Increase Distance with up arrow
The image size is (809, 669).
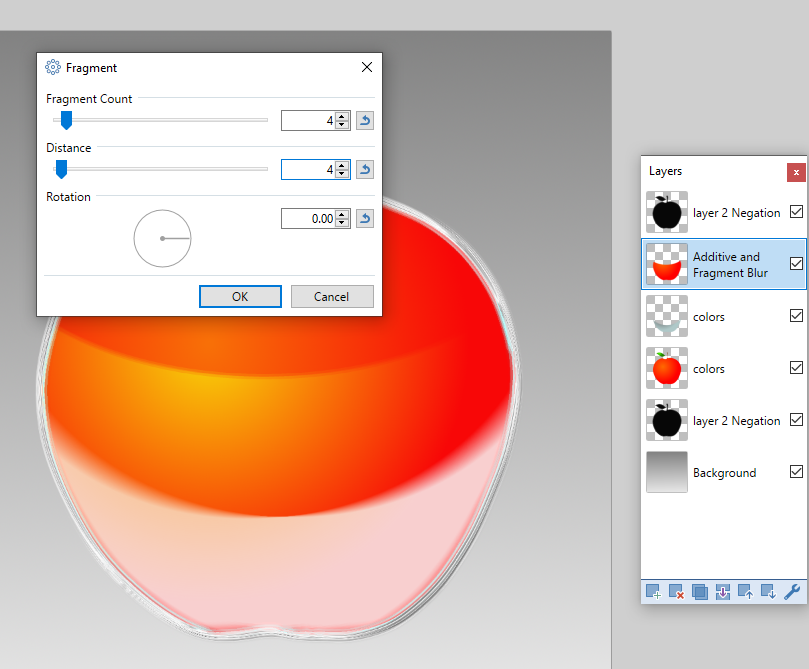tap(342, 166)
